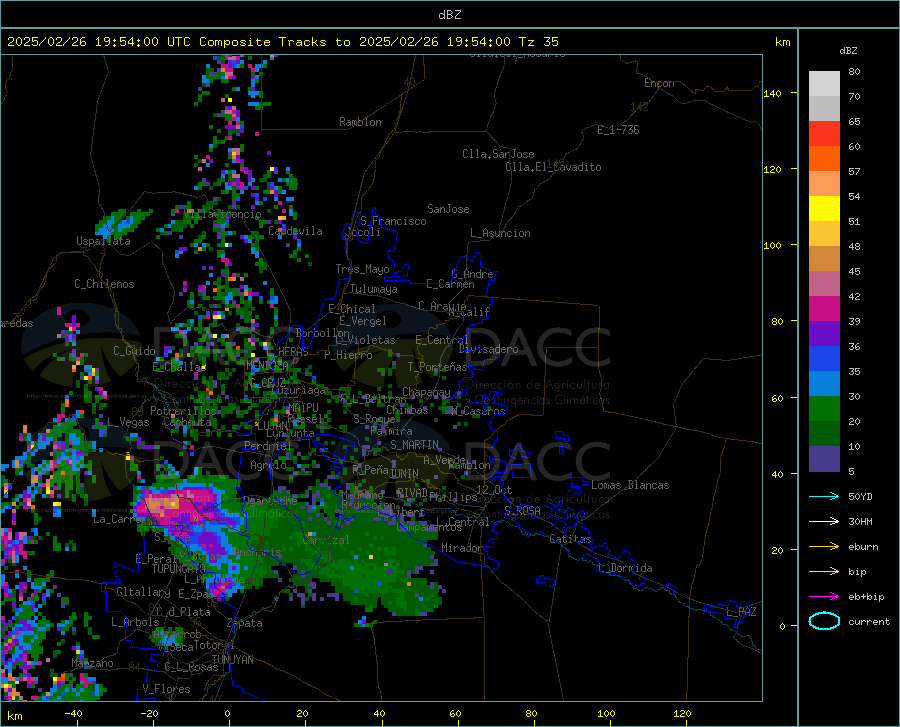Click the L_Asuncion label
This screenshot has height=727, width=900.
coord(500,233)
